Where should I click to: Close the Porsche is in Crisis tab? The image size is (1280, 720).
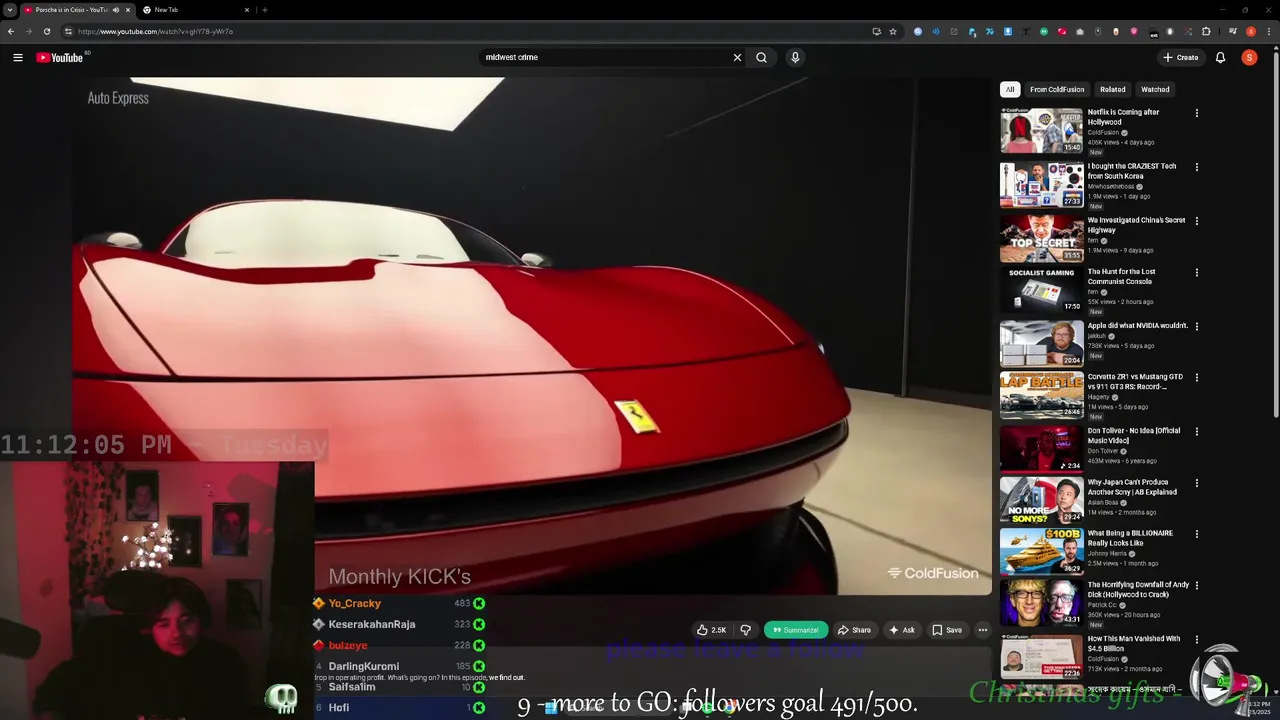coord(127,10)
